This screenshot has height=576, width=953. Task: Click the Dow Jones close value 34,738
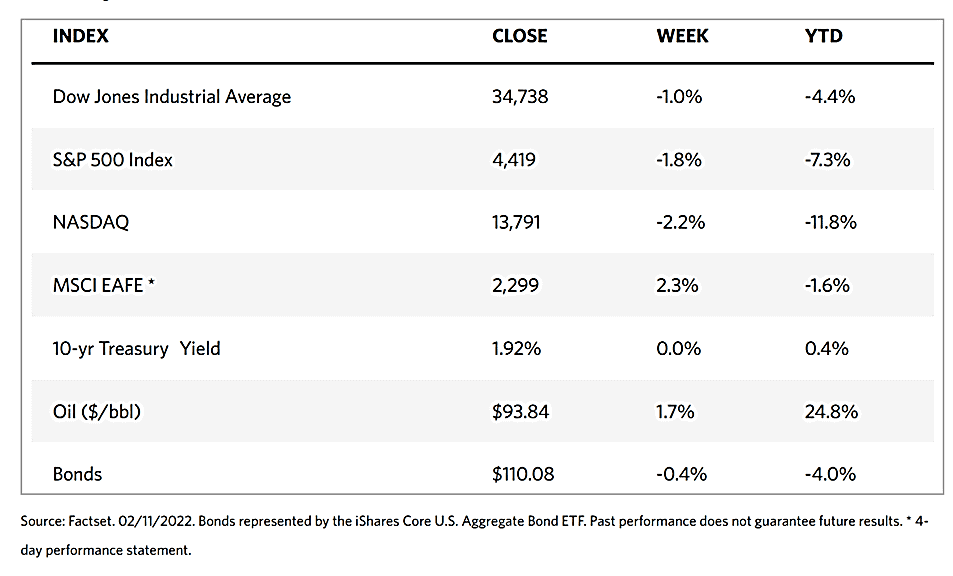pos(520,97)
